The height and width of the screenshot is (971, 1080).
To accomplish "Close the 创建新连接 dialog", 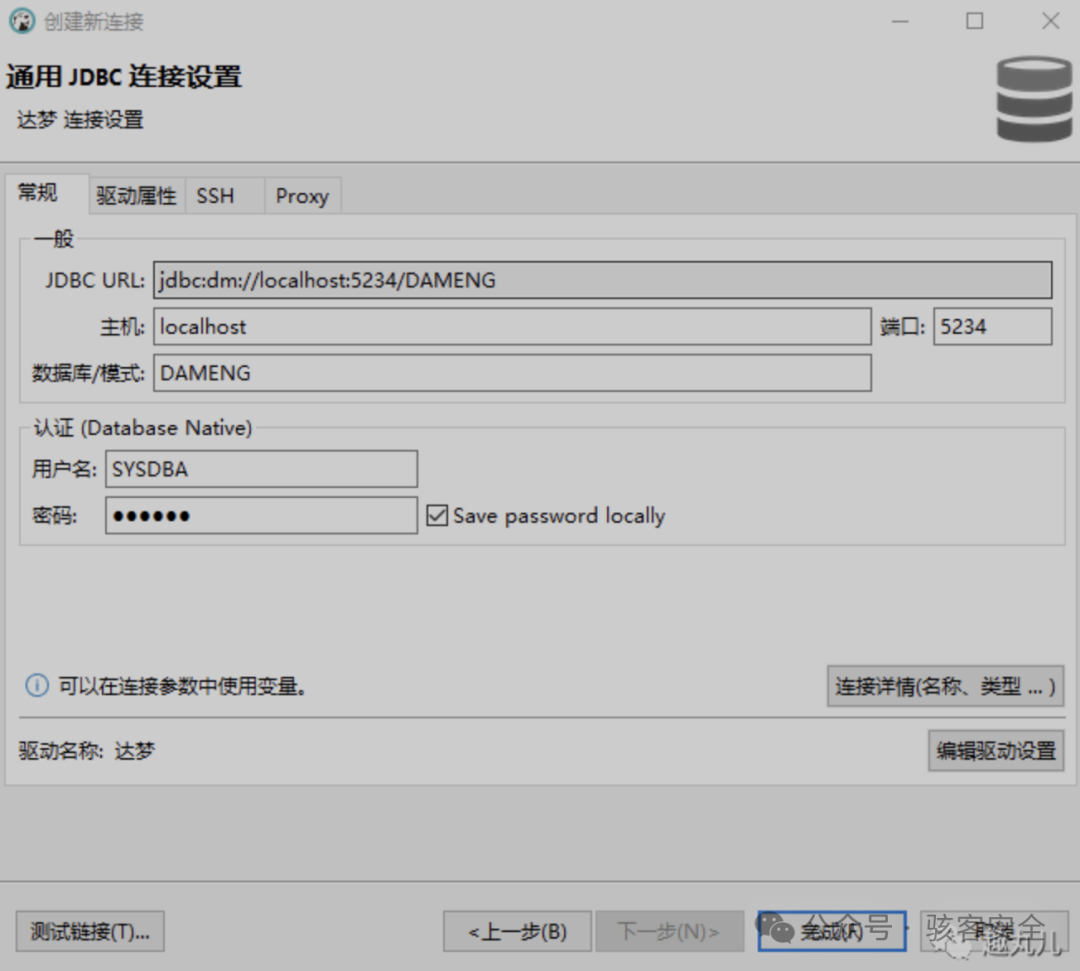I will pos(1050,21).
